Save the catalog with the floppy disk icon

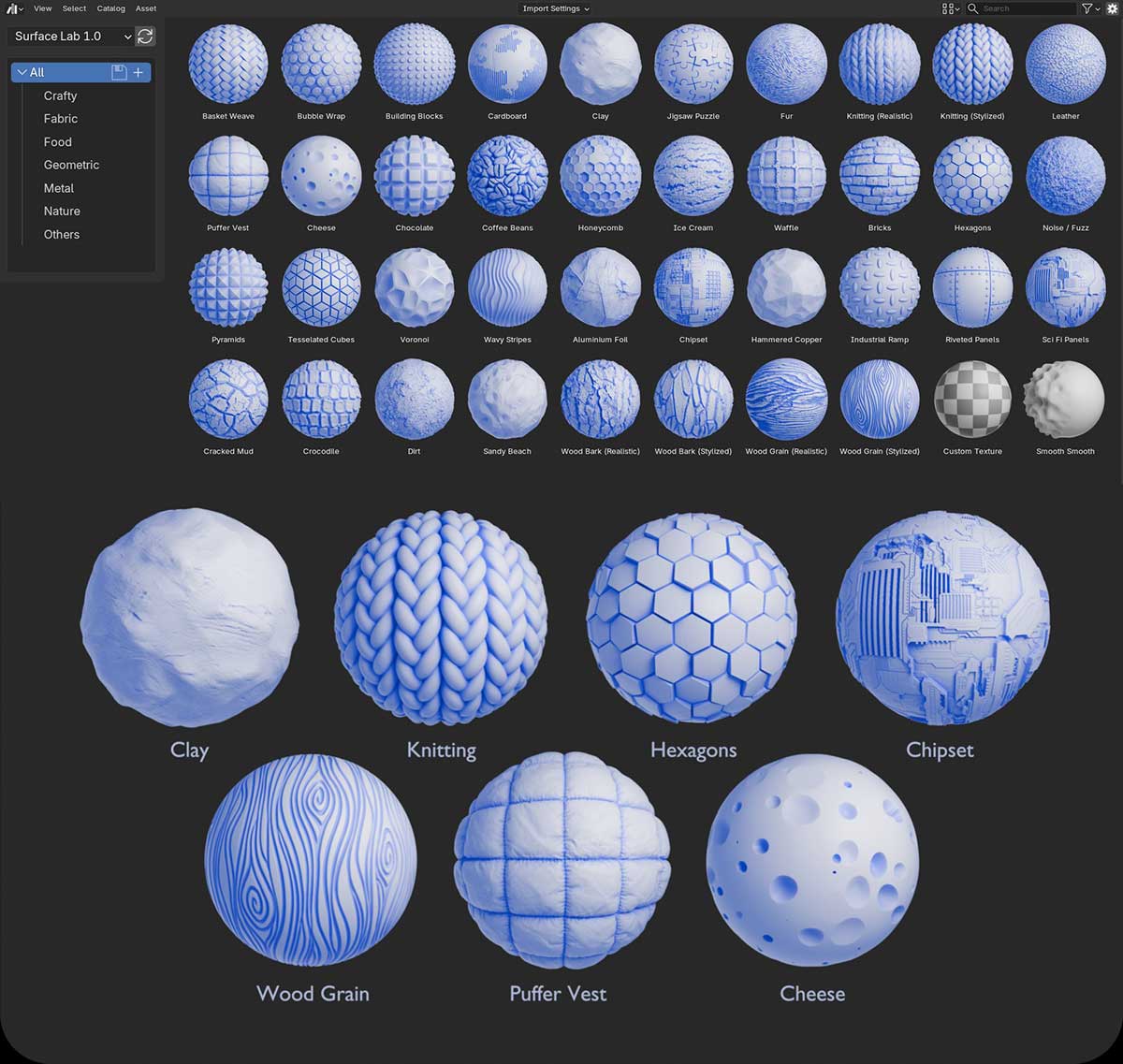tap(118, 71)
